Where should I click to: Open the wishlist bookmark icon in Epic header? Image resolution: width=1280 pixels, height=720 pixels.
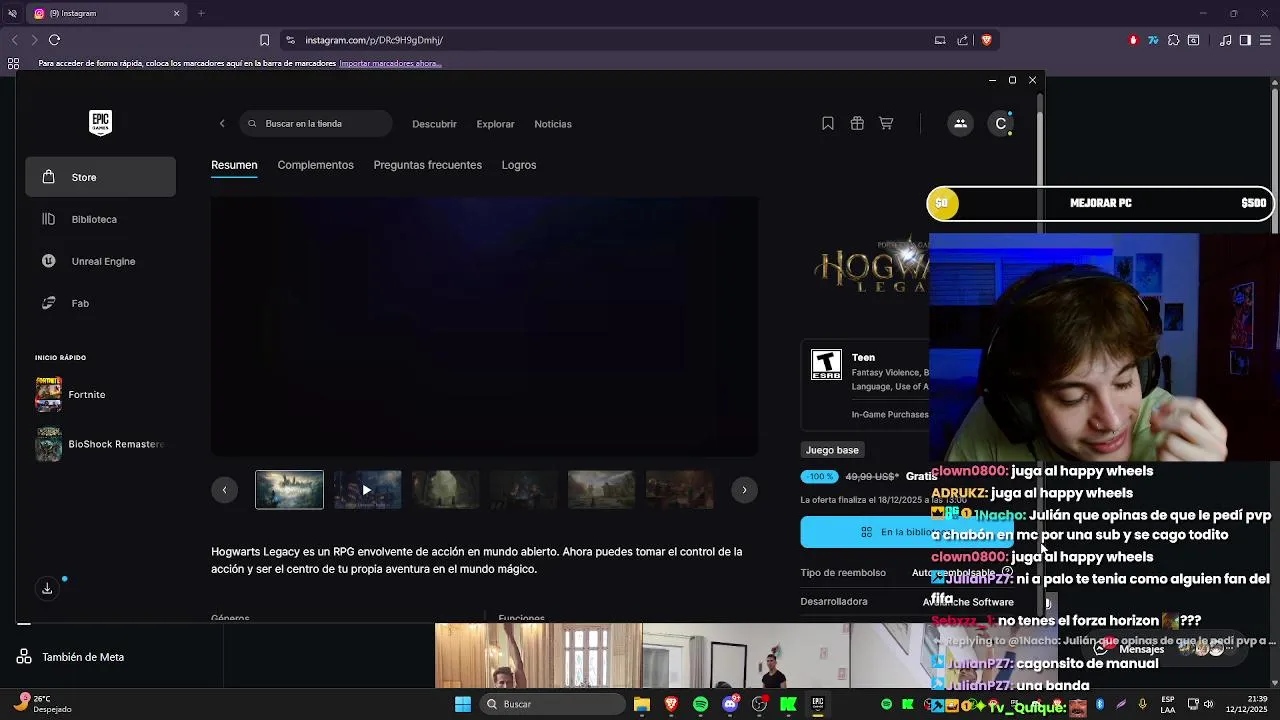[828, 123]
